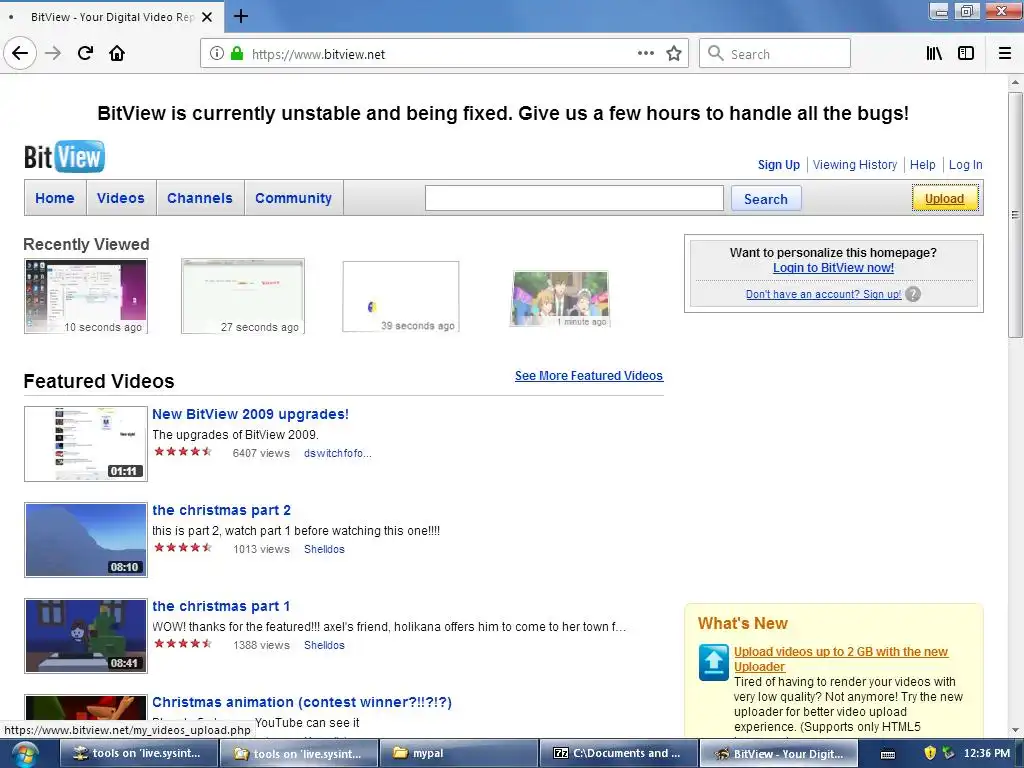Open the Community tab
Screen dimensions: 1024x768
[x=293, y=198]
